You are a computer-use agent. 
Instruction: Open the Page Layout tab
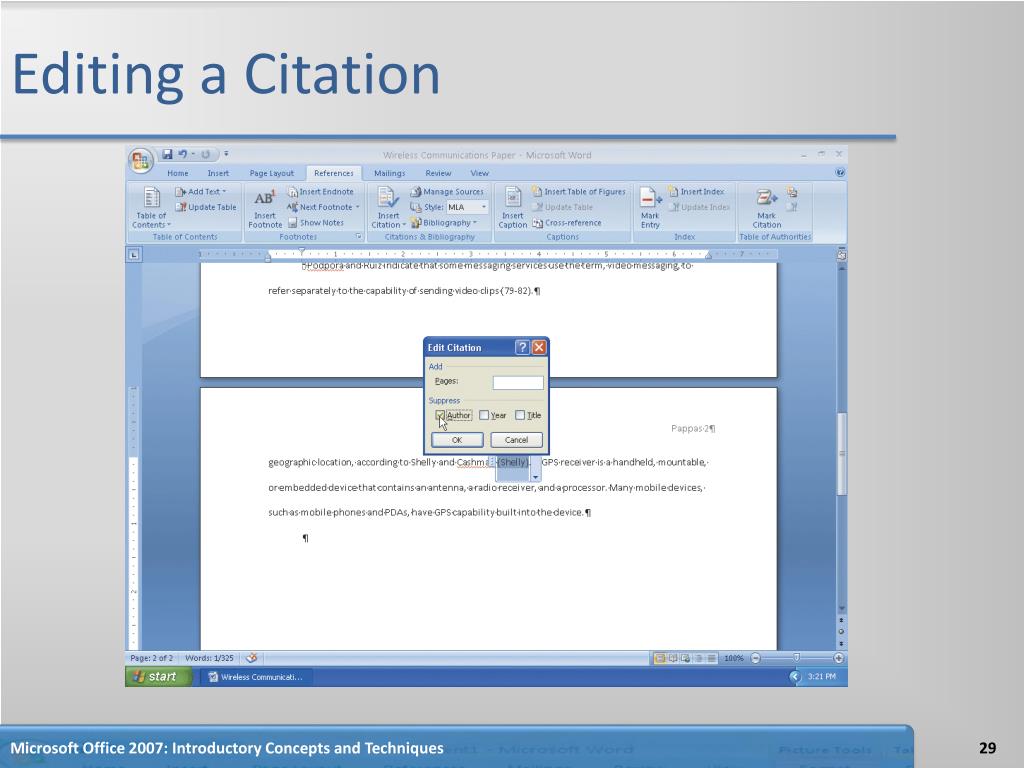click(272, 173)
